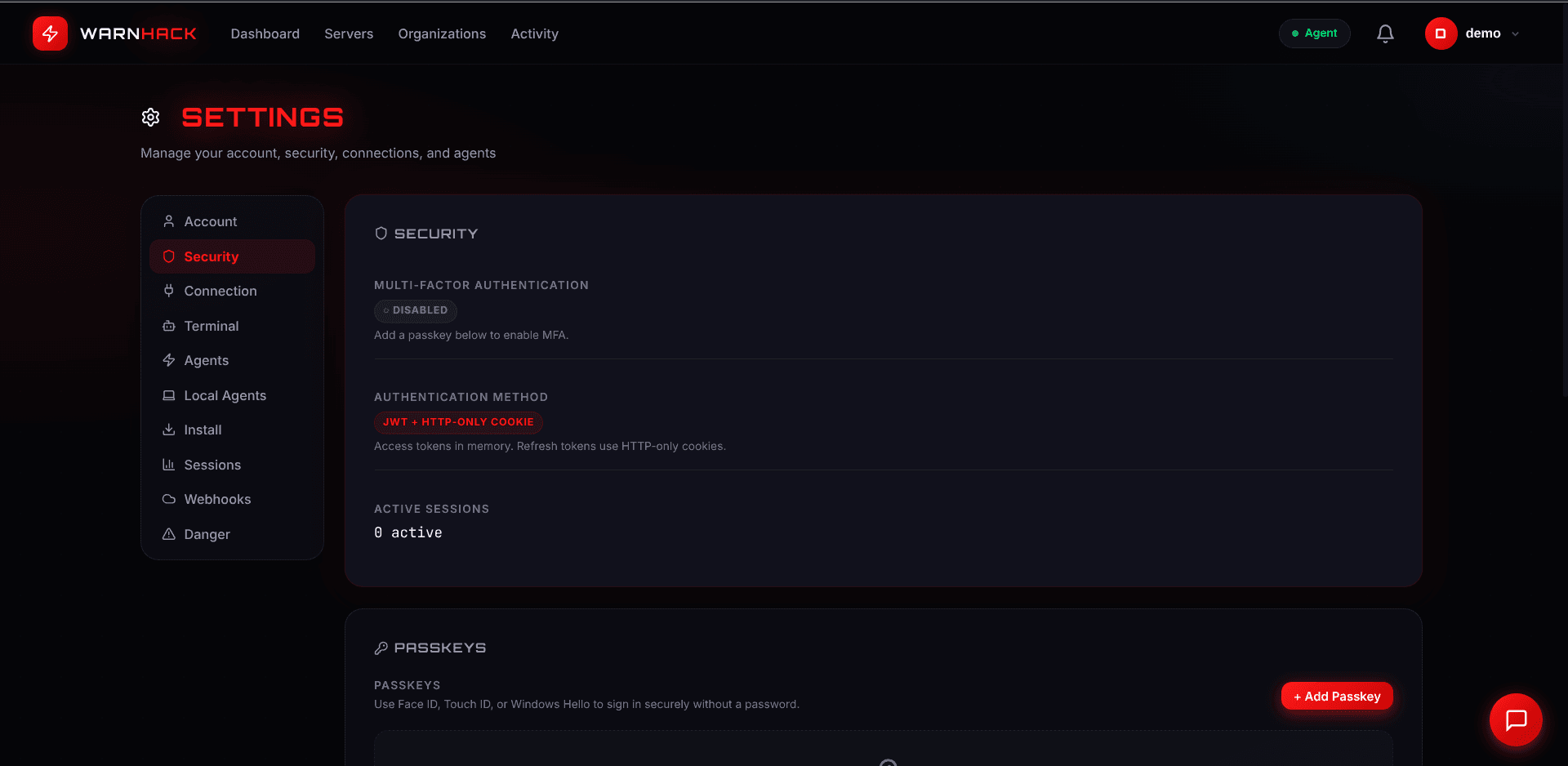Click the Add Passkey button

click(1336, 696)
